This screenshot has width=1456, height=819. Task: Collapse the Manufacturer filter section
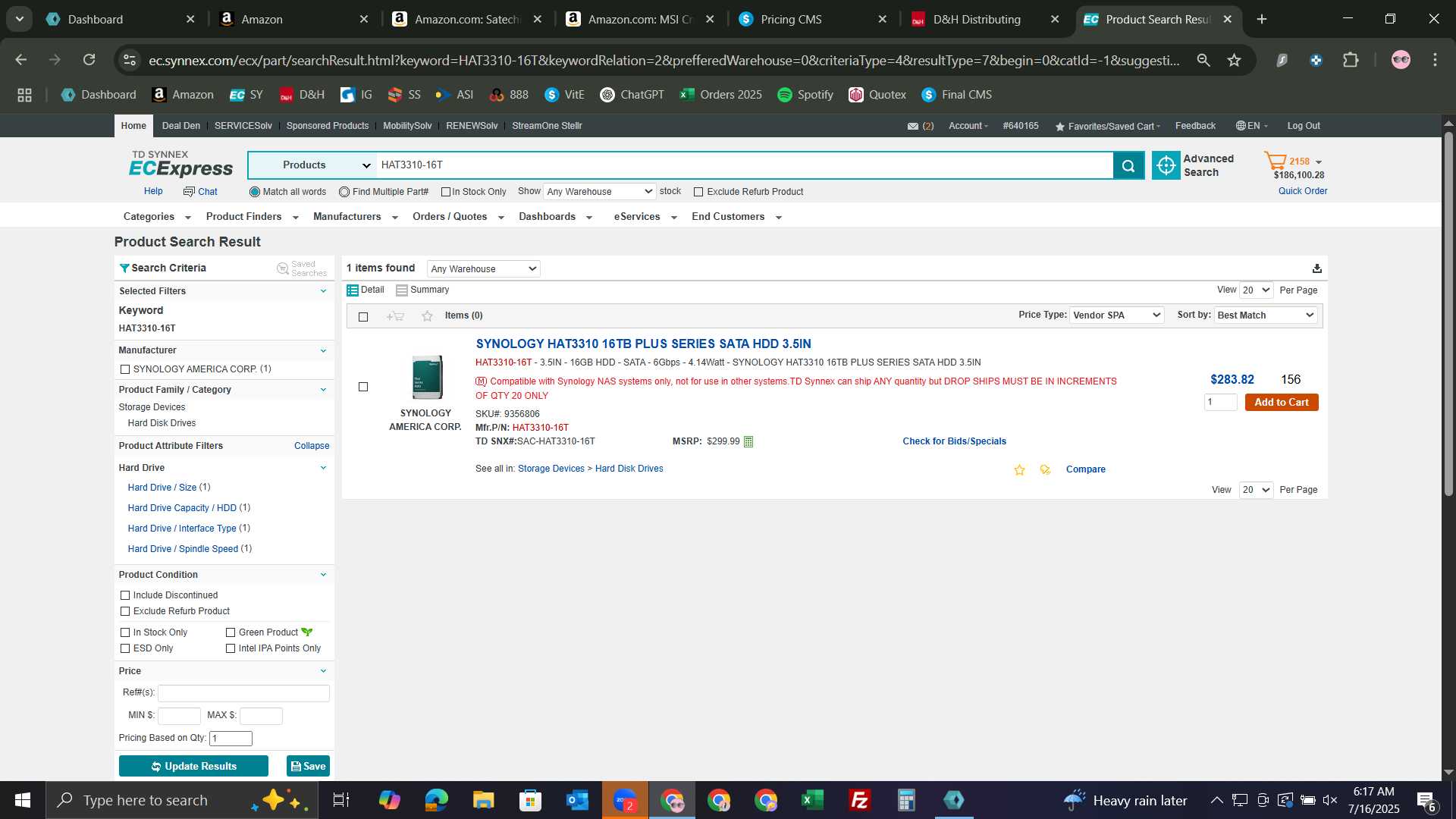(323, 350)
